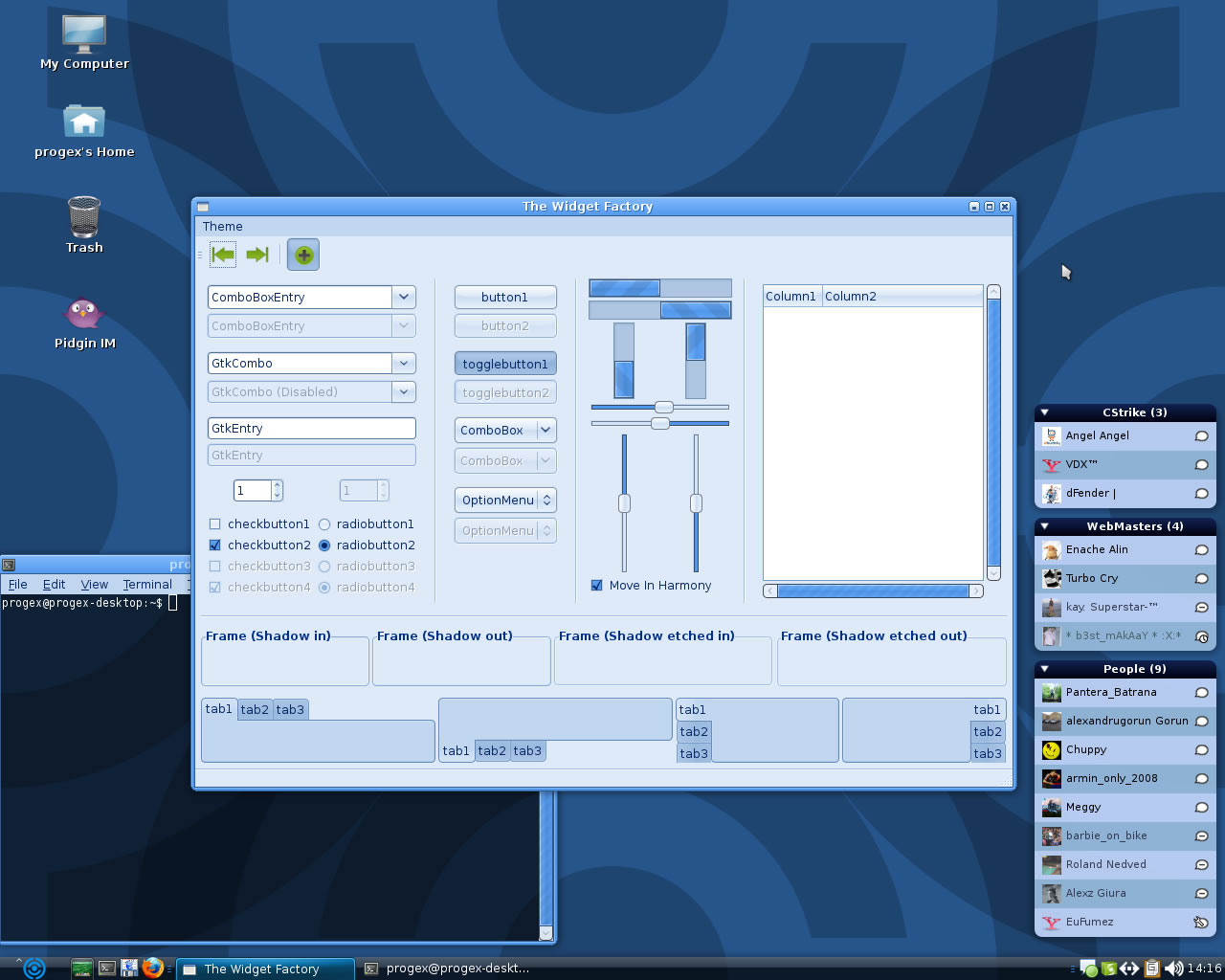Screen dimensions: 1225x980
Task: Click the floppy disk save icon in taskbar
Action: pyautogui.click(x=129, y=969)
